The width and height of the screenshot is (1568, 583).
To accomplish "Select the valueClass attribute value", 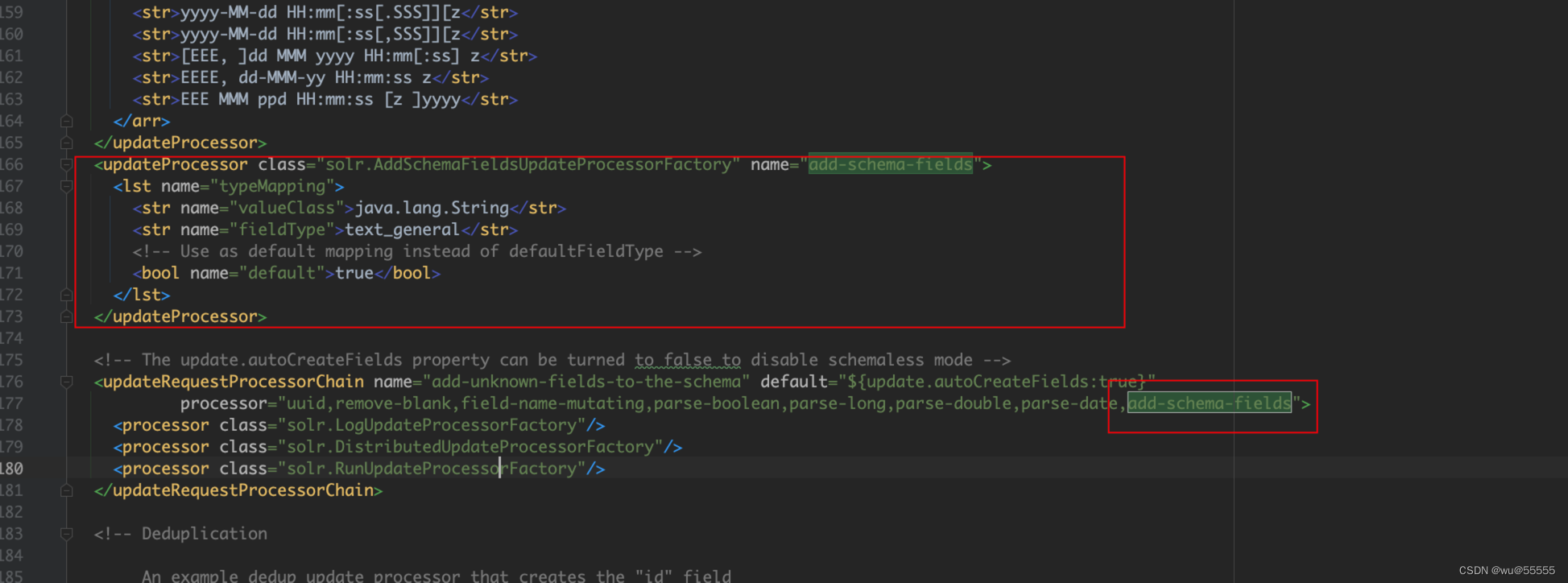I will [287, 208].
